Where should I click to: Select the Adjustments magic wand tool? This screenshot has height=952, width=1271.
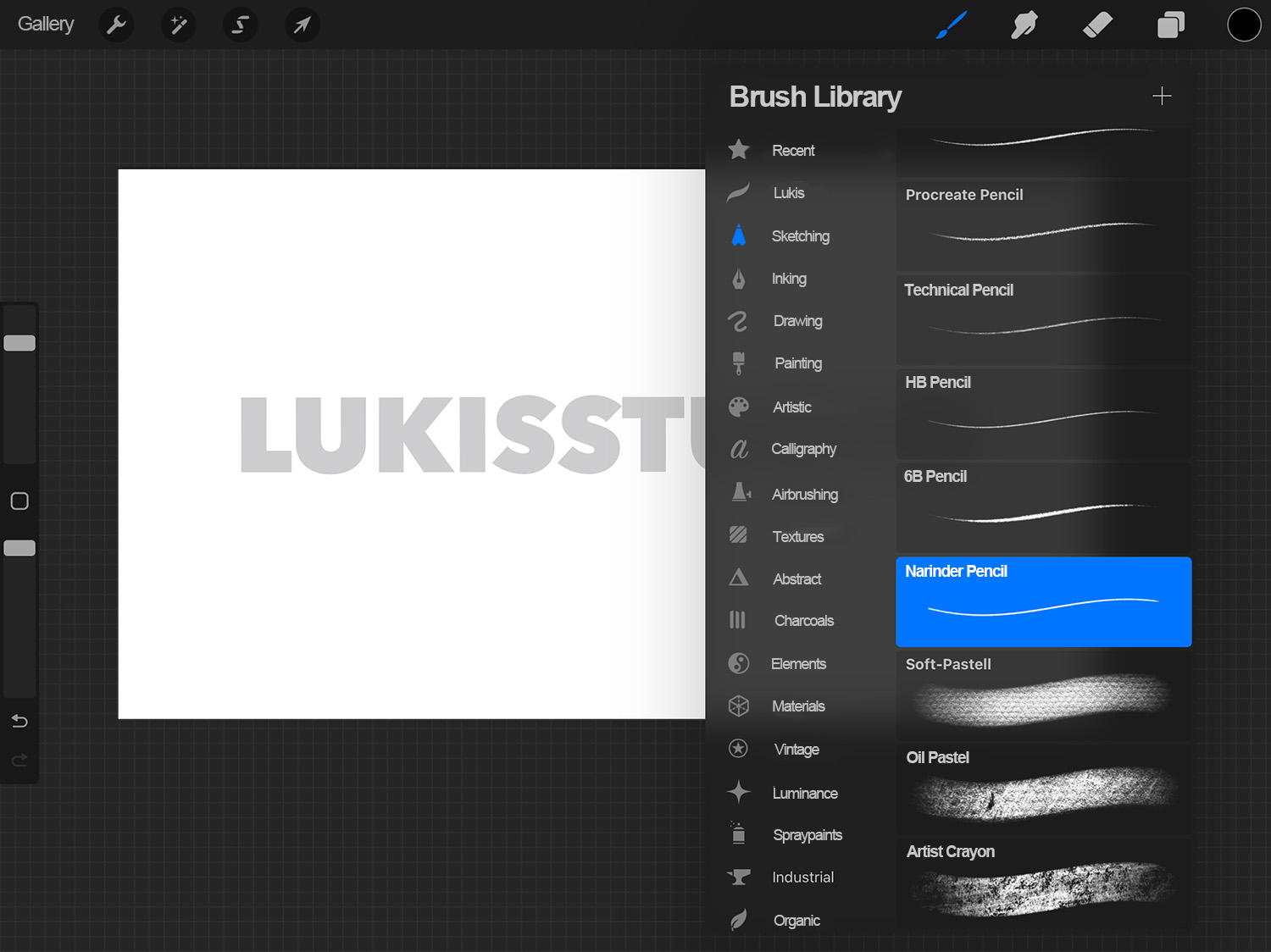pos(178,25)
